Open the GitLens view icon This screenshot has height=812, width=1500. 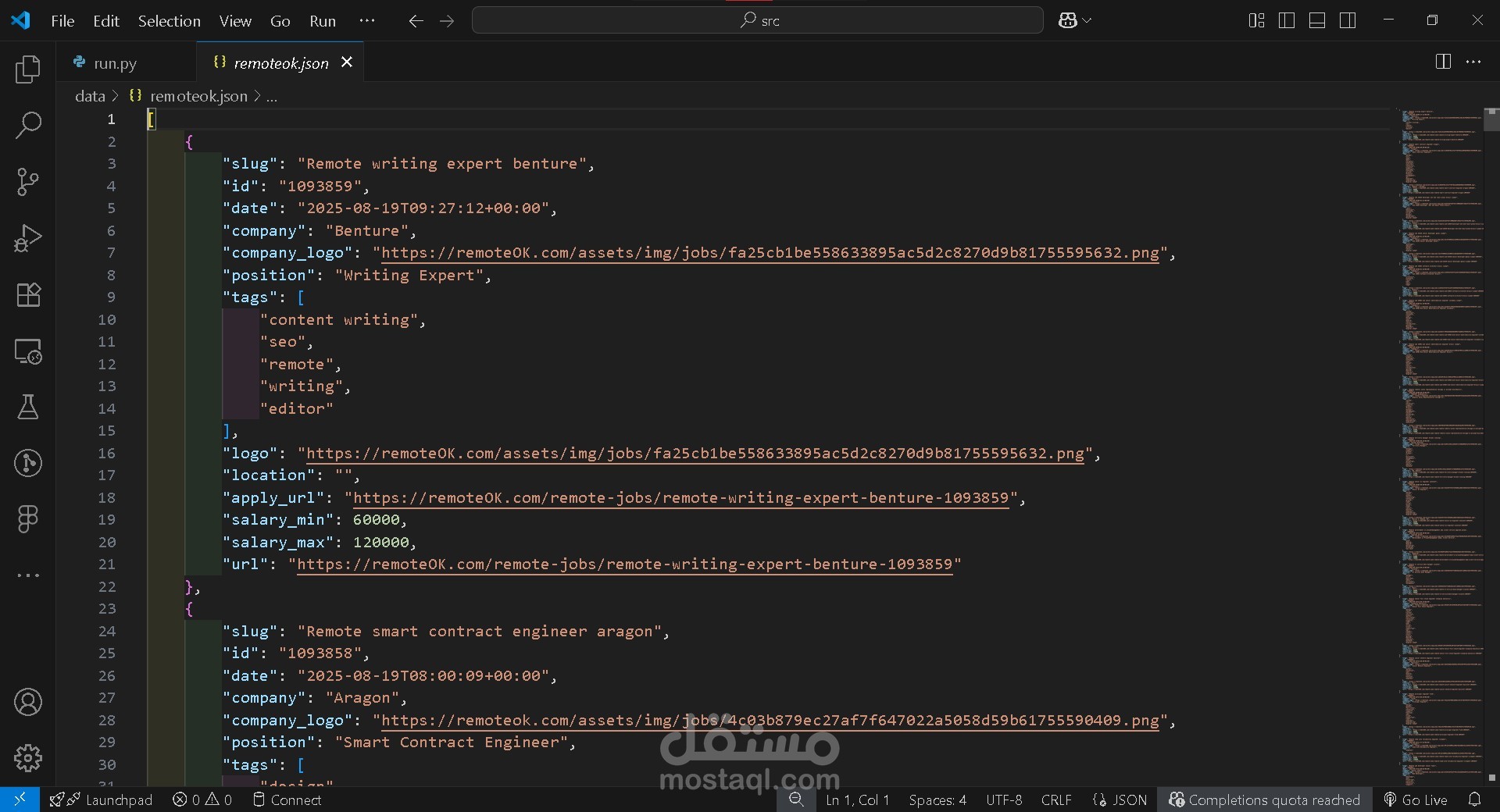coord(28,463)
